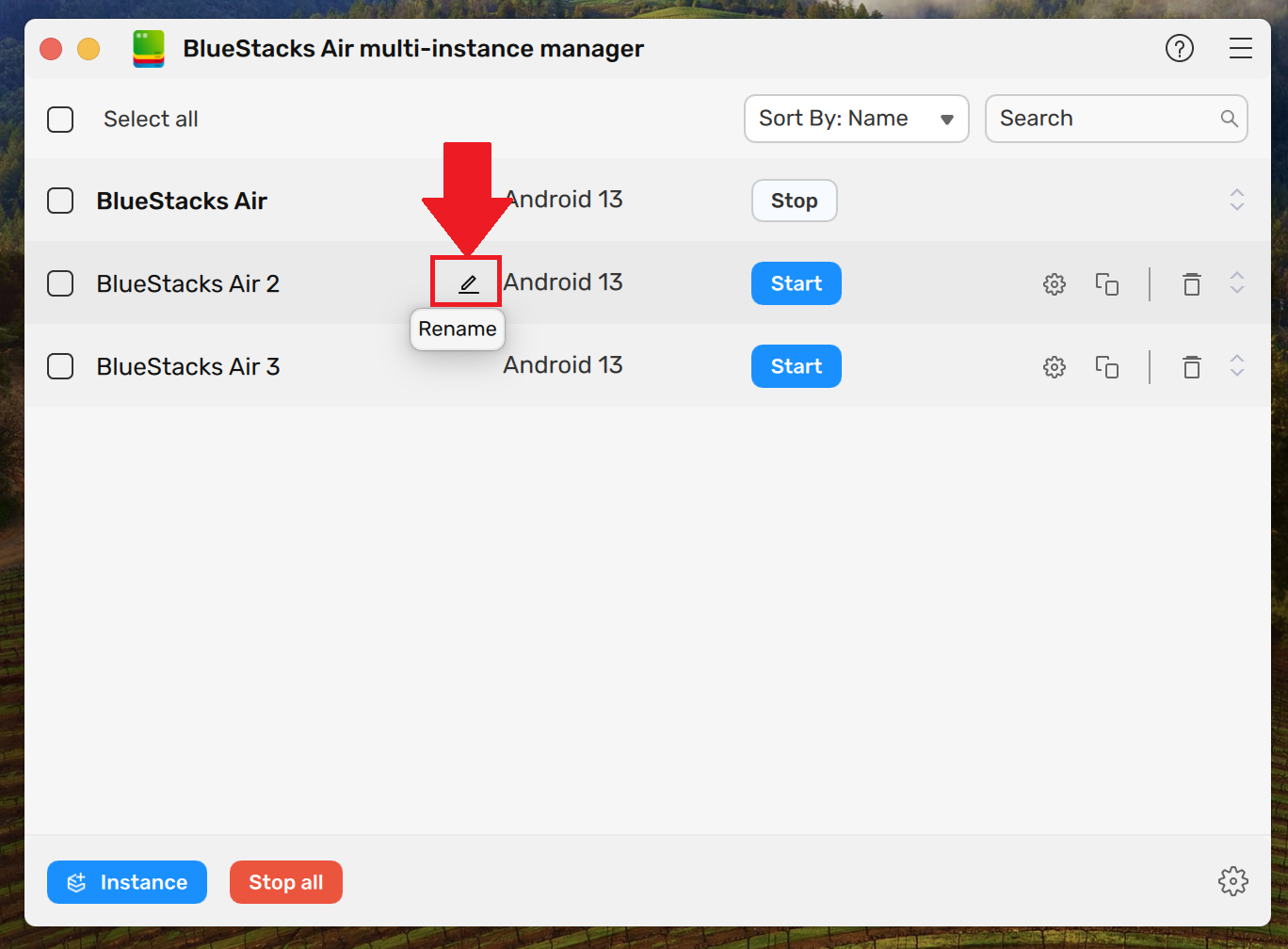Create a new Instance
1288x949 pixels.
[127, 882]
